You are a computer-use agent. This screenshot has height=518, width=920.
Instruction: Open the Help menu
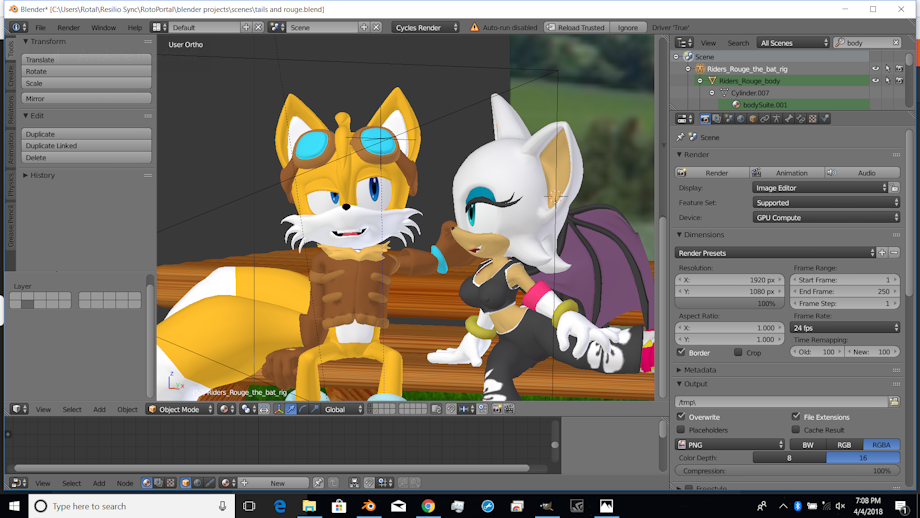(x=135, y=28)
